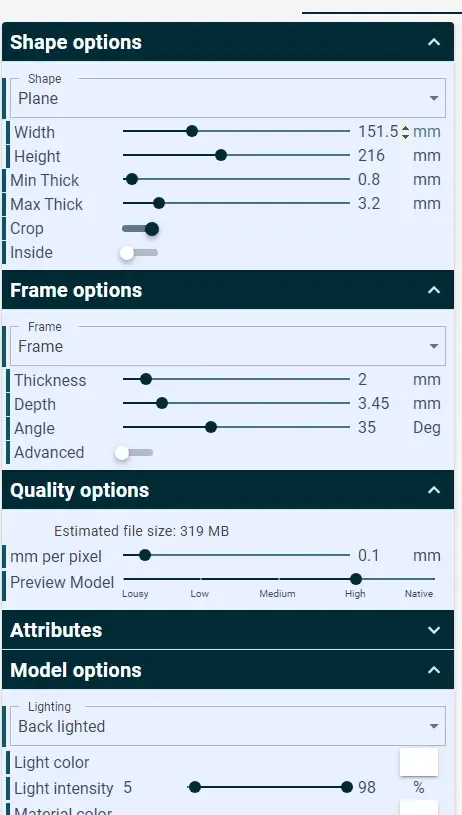Turn on the Advanced frame toggle

134,453
